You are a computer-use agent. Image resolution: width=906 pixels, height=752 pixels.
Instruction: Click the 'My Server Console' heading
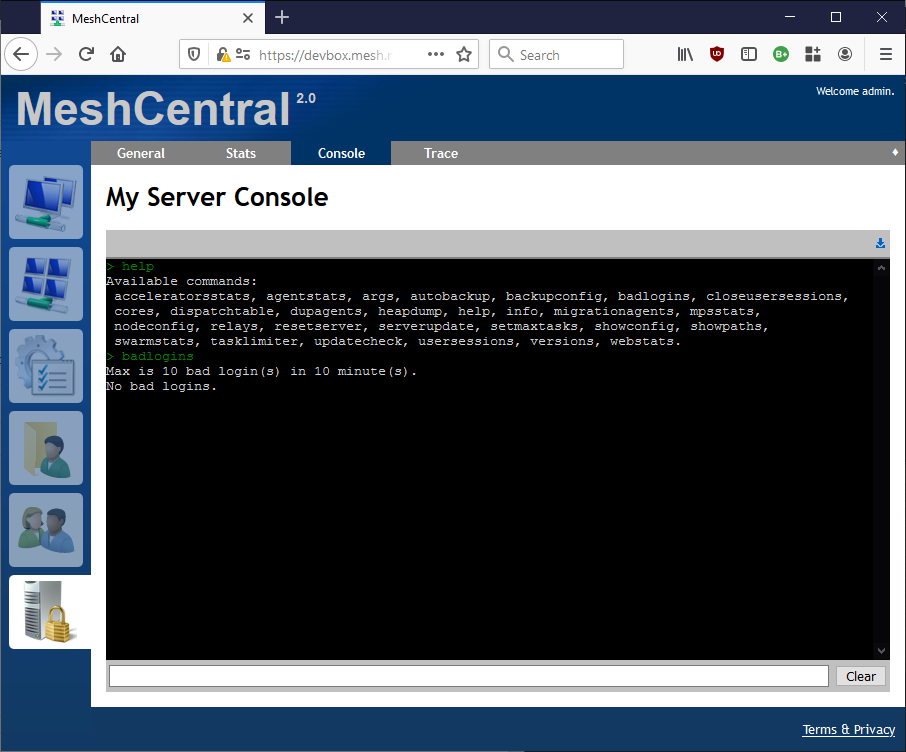pyautogui.click(x=217, y=197)
